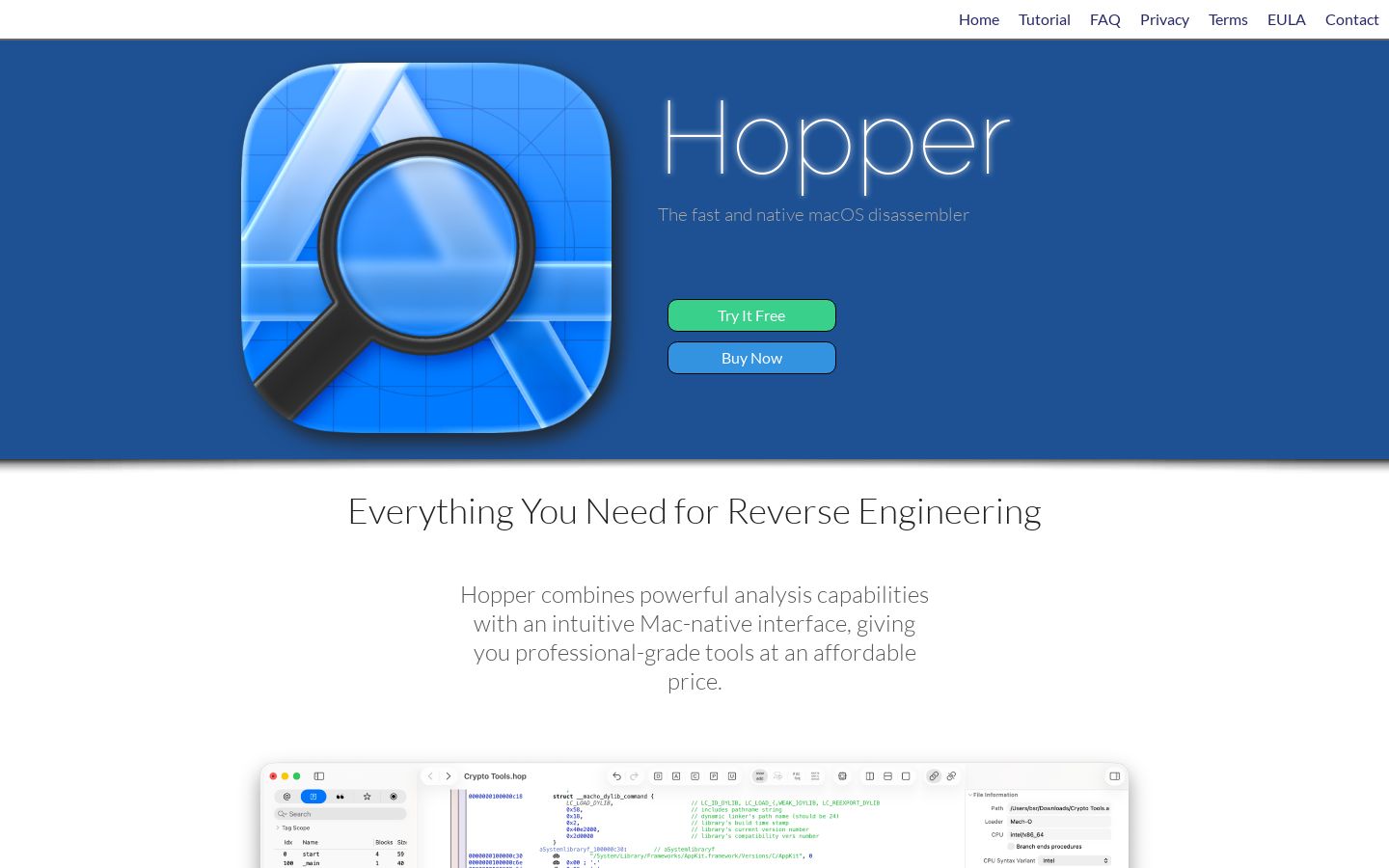The height and width of the screenshot is (868, 1389).
Task: Open the Terms navigation link
Action: 1228,19
